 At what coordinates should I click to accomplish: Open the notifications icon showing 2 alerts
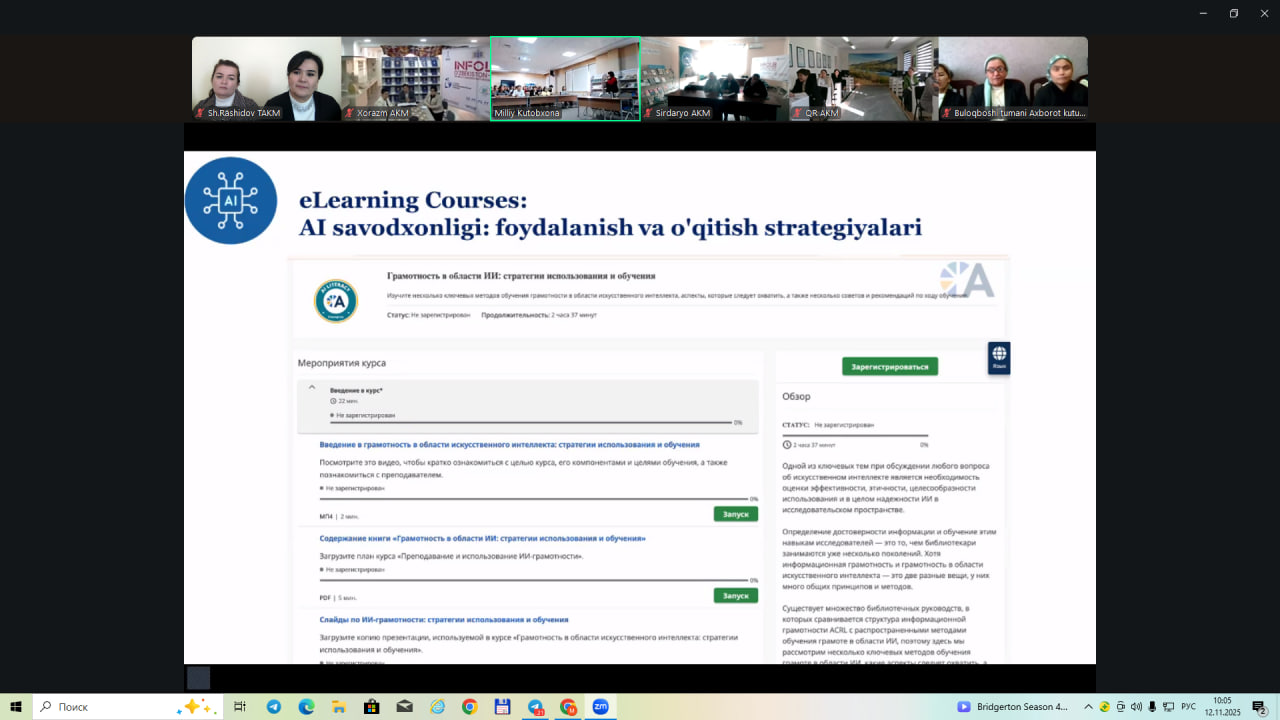(1258, 707)
